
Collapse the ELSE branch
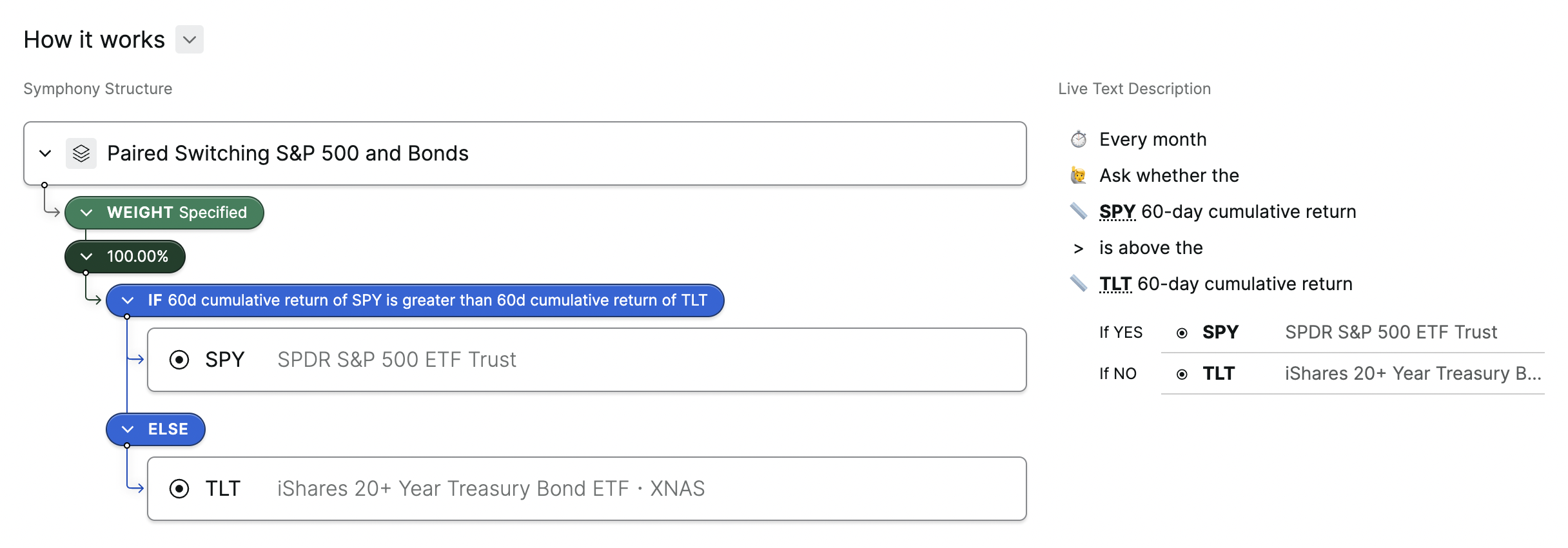128,429
